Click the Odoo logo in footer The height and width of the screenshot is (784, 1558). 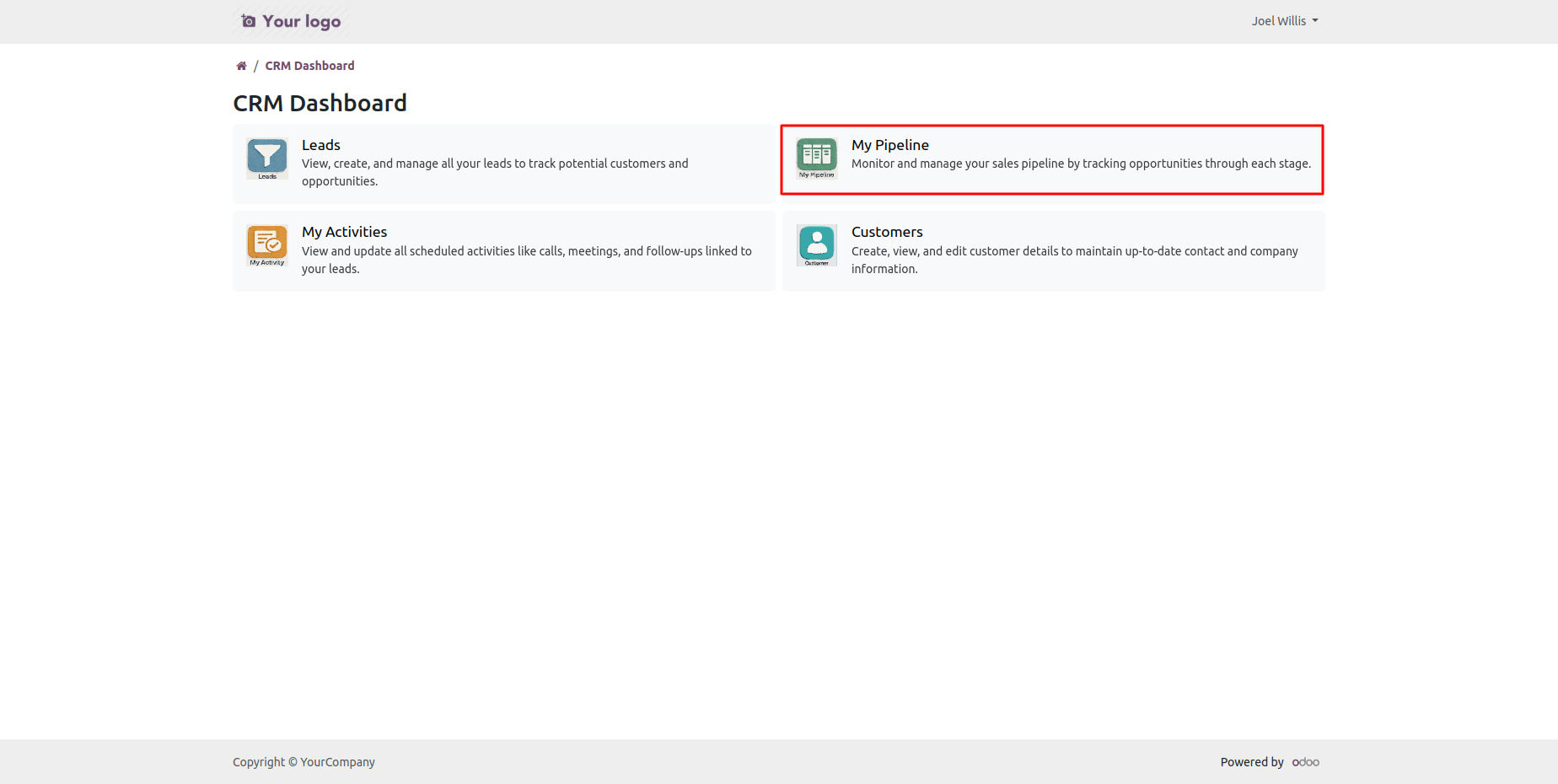[1306, 762]
